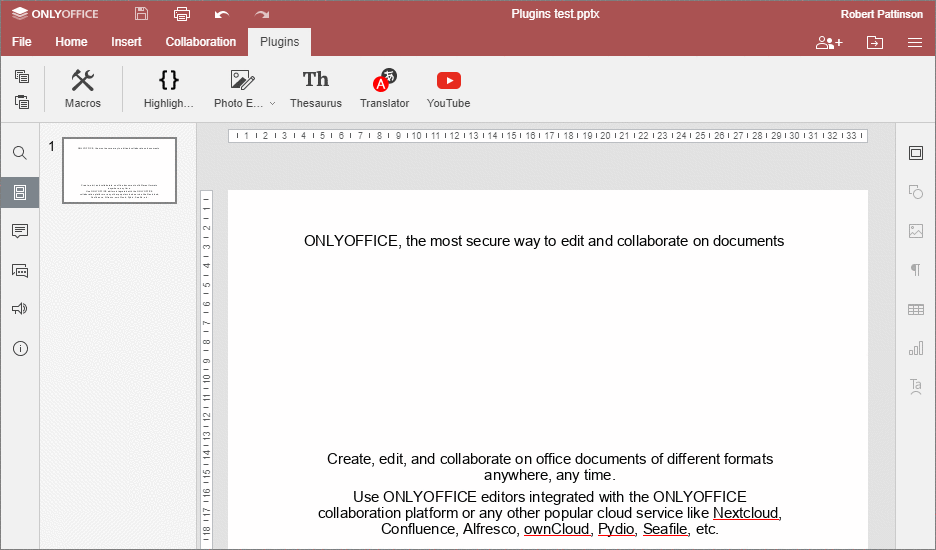Screen dimensions: 936x550
Task: Open the Macros plugin
Action: click(x=83, y=89)
